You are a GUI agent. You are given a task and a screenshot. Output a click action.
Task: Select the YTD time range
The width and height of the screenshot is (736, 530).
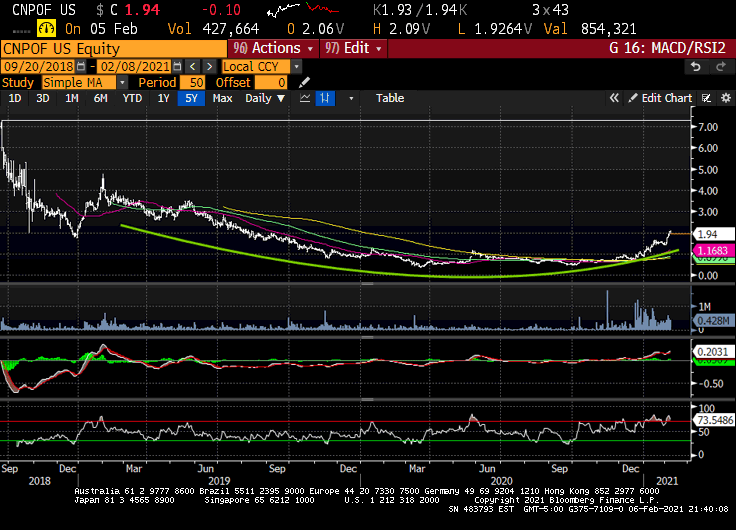pyautogui.click(x=132, y=98)
